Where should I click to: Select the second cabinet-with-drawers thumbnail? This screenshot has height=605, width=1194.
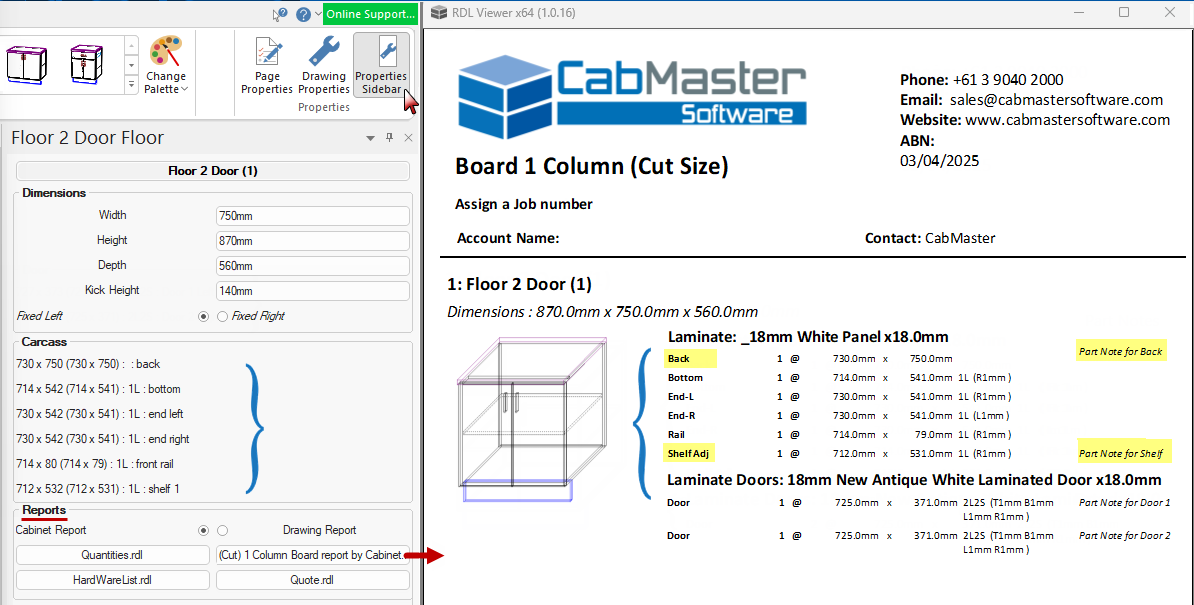pos(86,65)
